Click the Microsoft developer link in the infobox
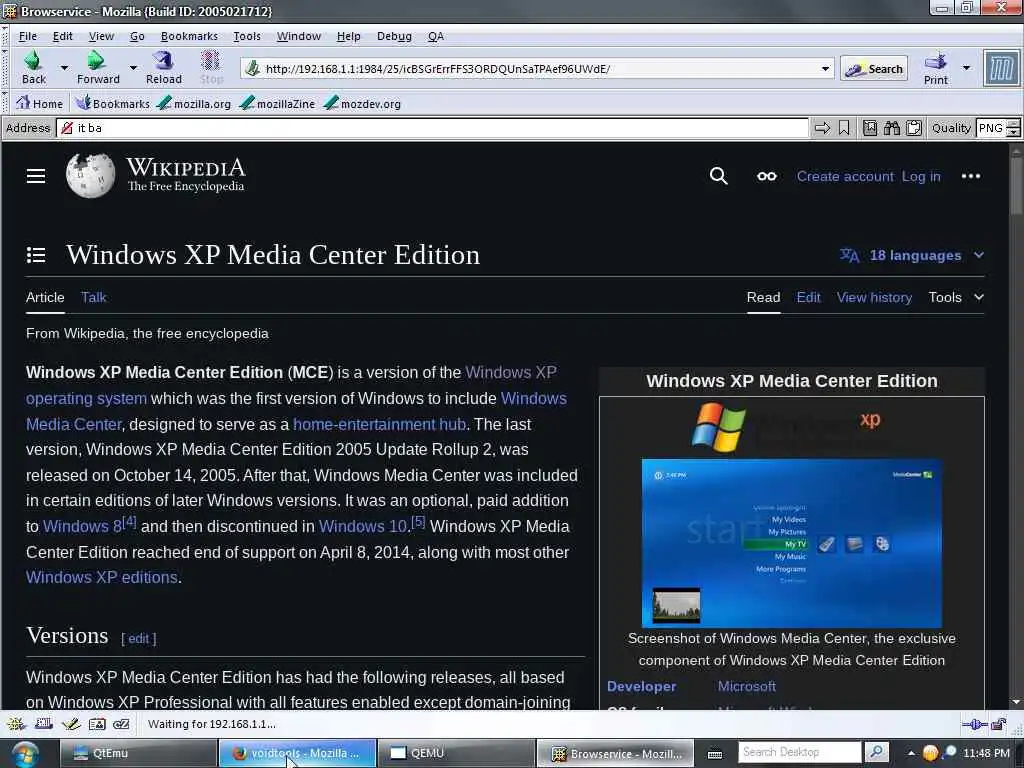Image resolution: width=1024 pixels, height=768 pixels. click(x=746, y=686)
